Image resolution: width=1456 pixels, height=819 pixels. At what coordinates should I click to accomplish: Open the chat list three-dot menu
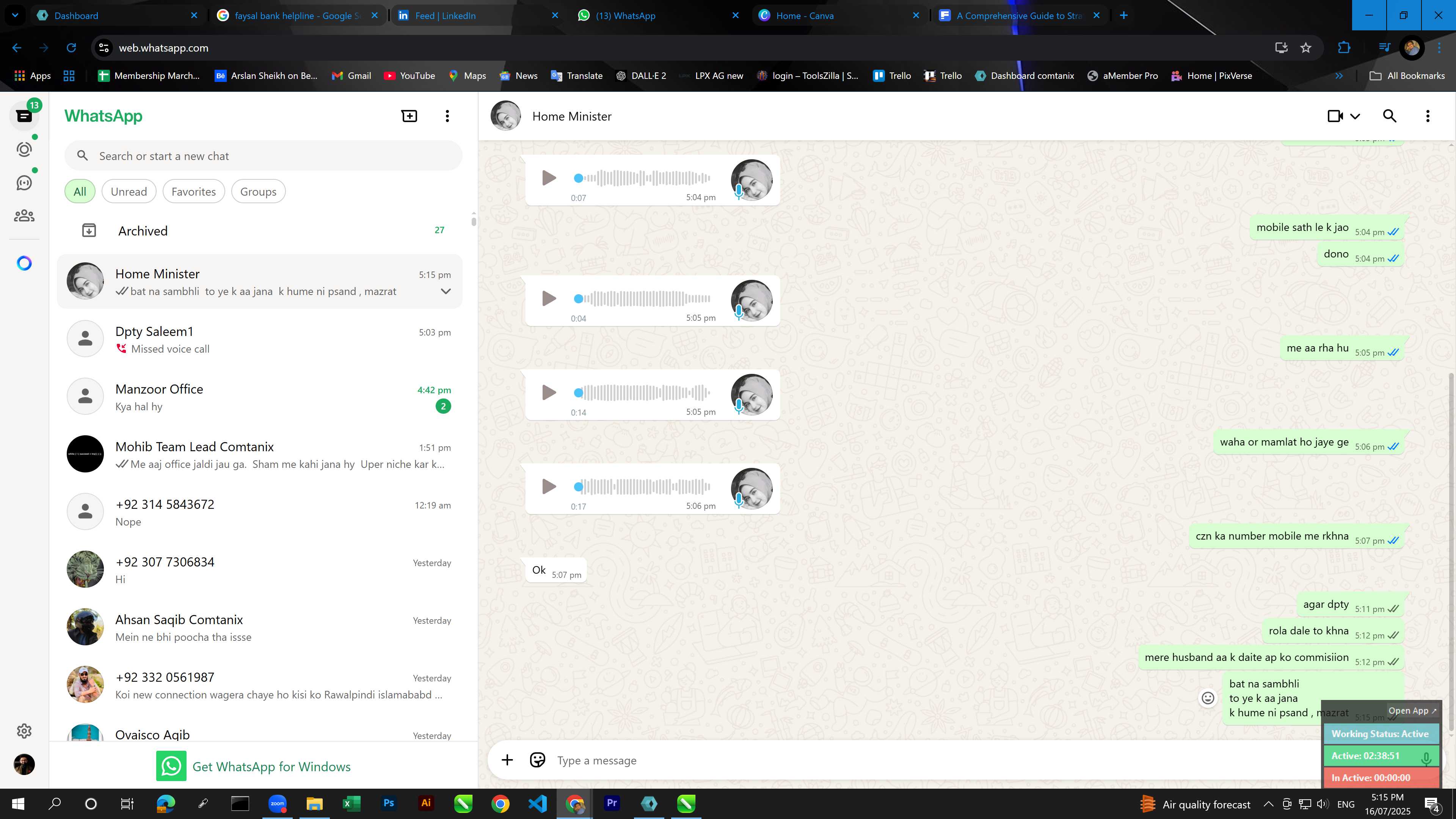pos(447,116)
